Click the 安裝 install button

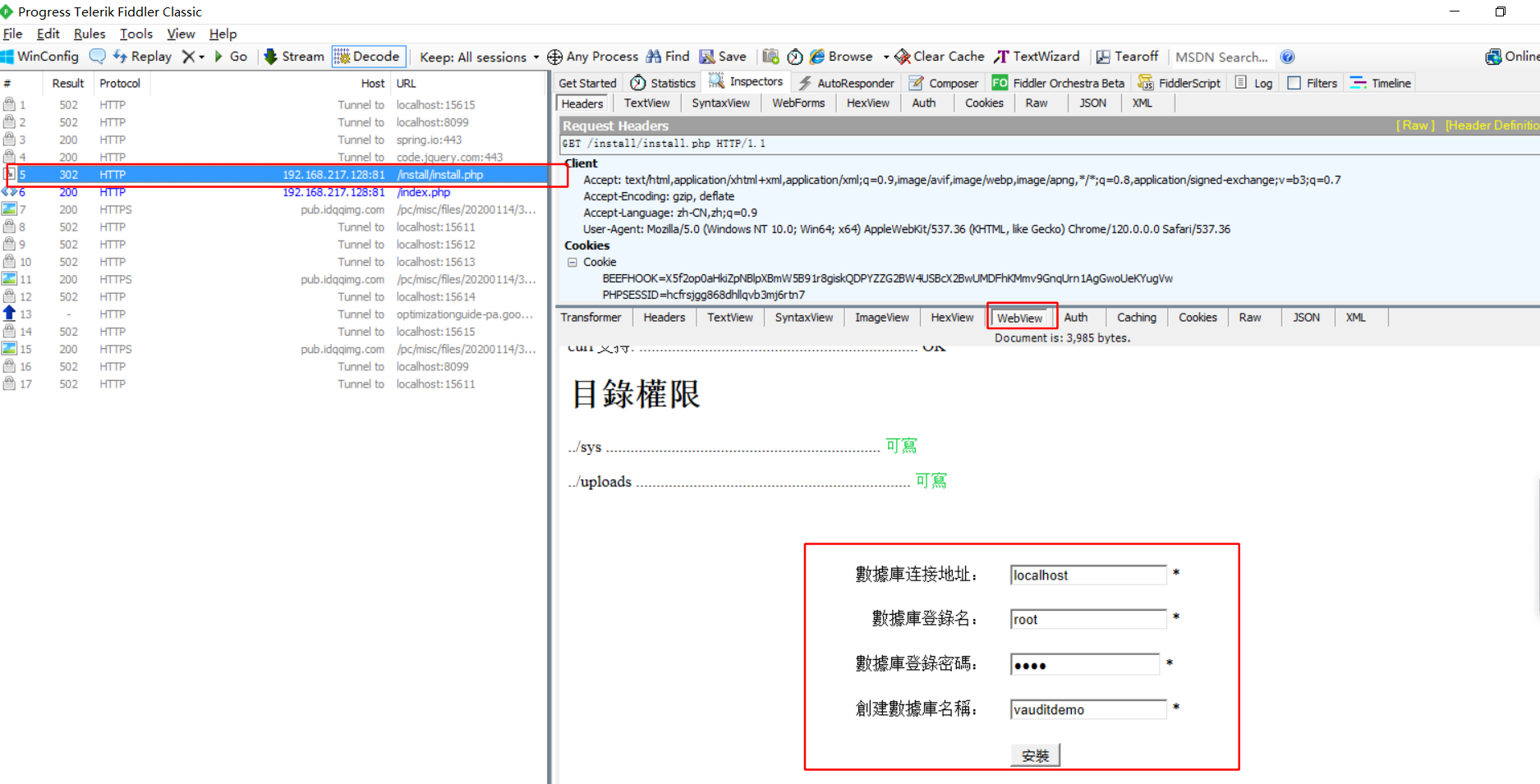(x=1035, y=755)
